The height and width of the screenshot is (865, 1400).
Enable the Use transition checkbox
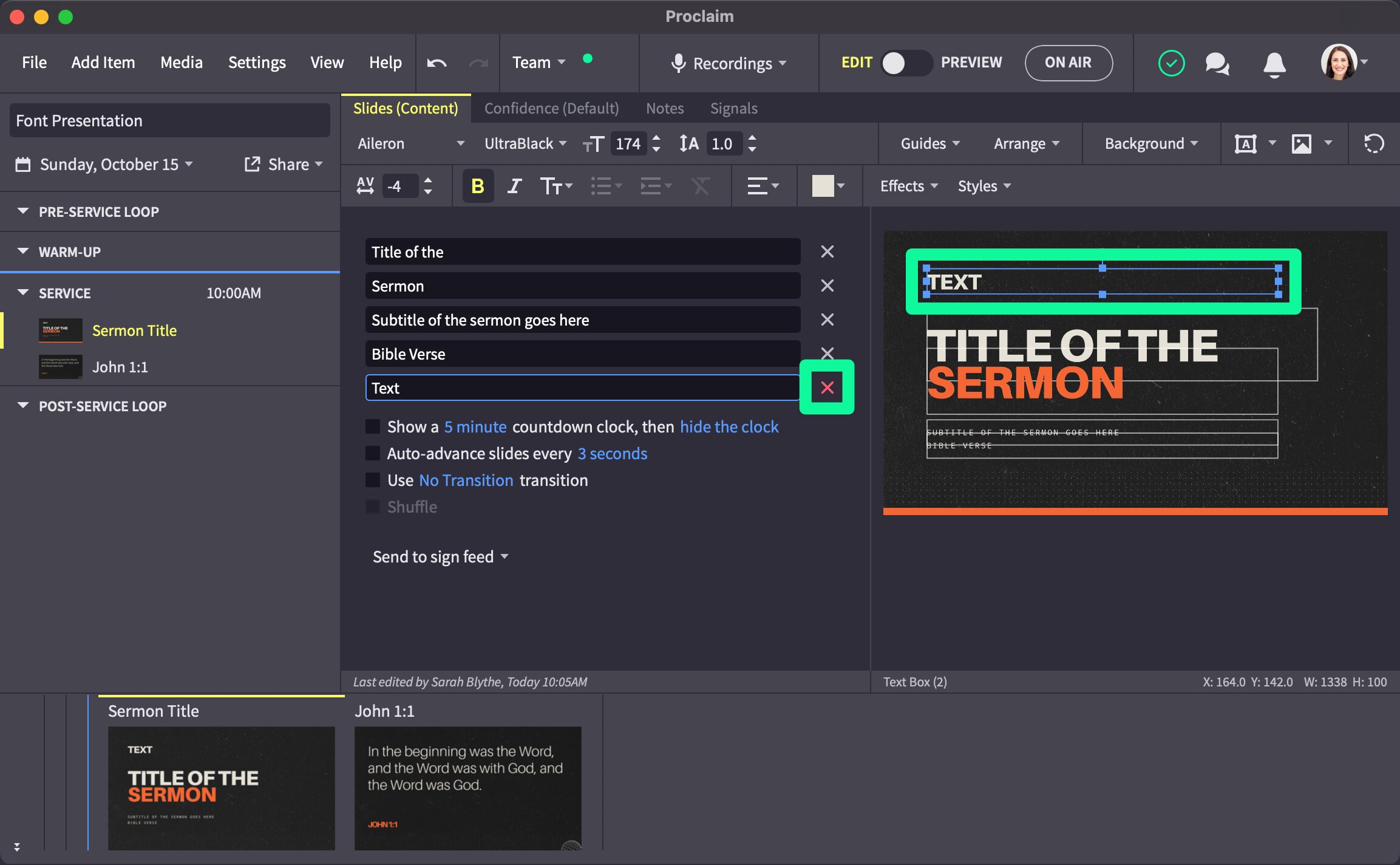point(373,480)
